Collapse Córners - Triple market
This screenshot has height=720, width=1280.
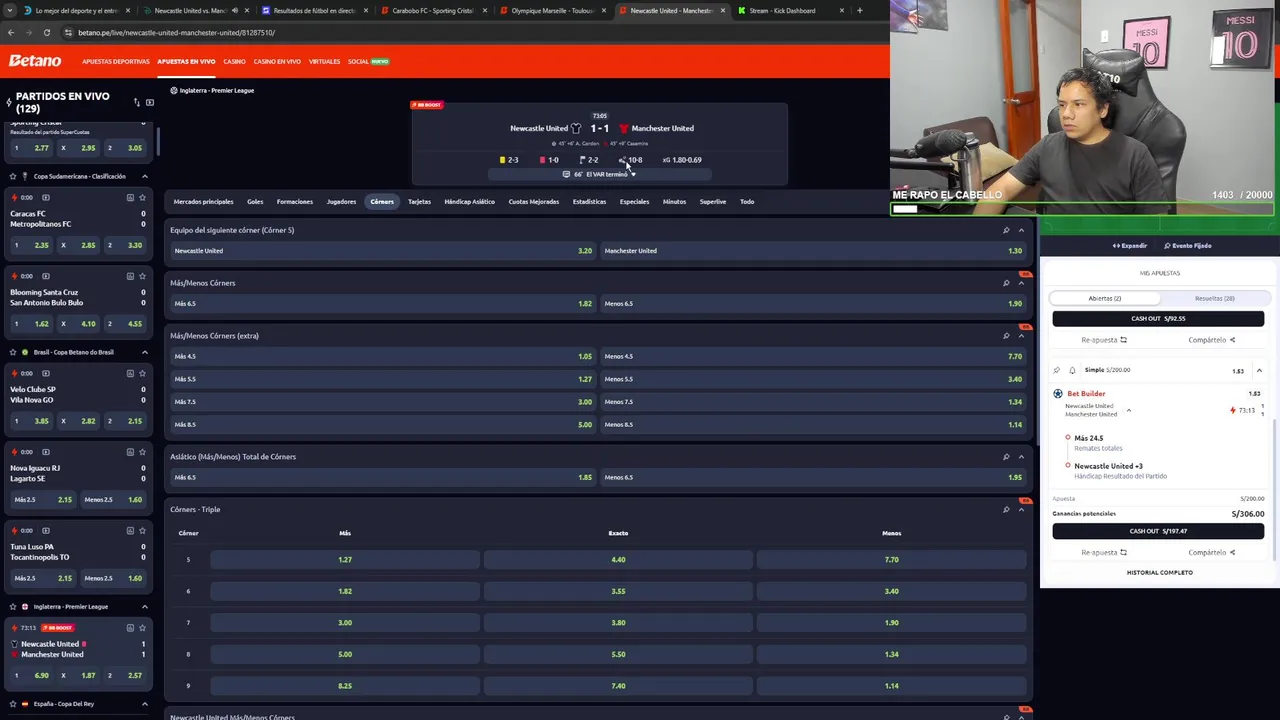pos(1021,510)
